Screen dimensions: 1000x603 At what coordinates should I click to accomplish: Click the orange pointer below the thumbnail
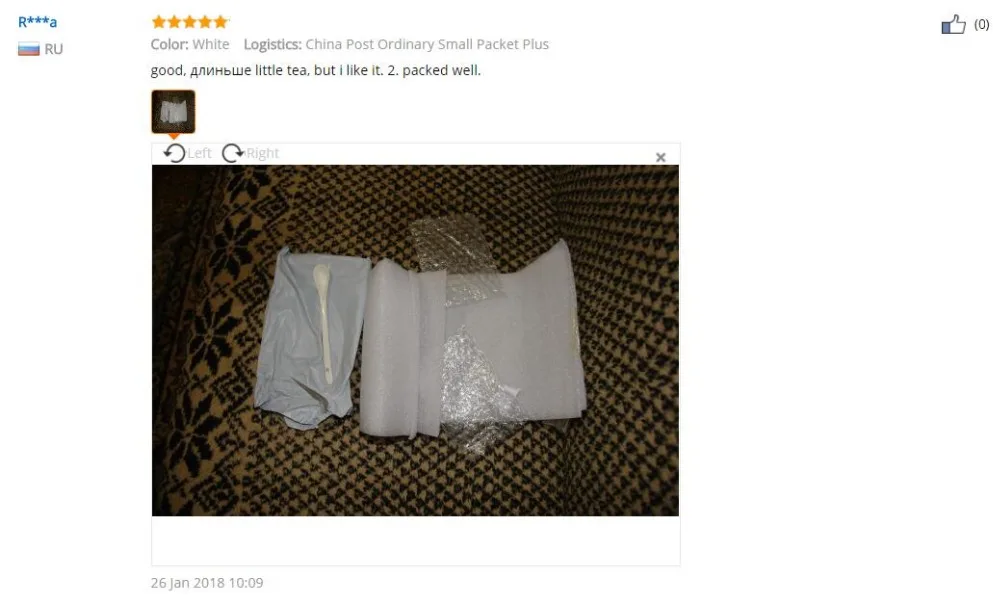click(x=173, y=136)
